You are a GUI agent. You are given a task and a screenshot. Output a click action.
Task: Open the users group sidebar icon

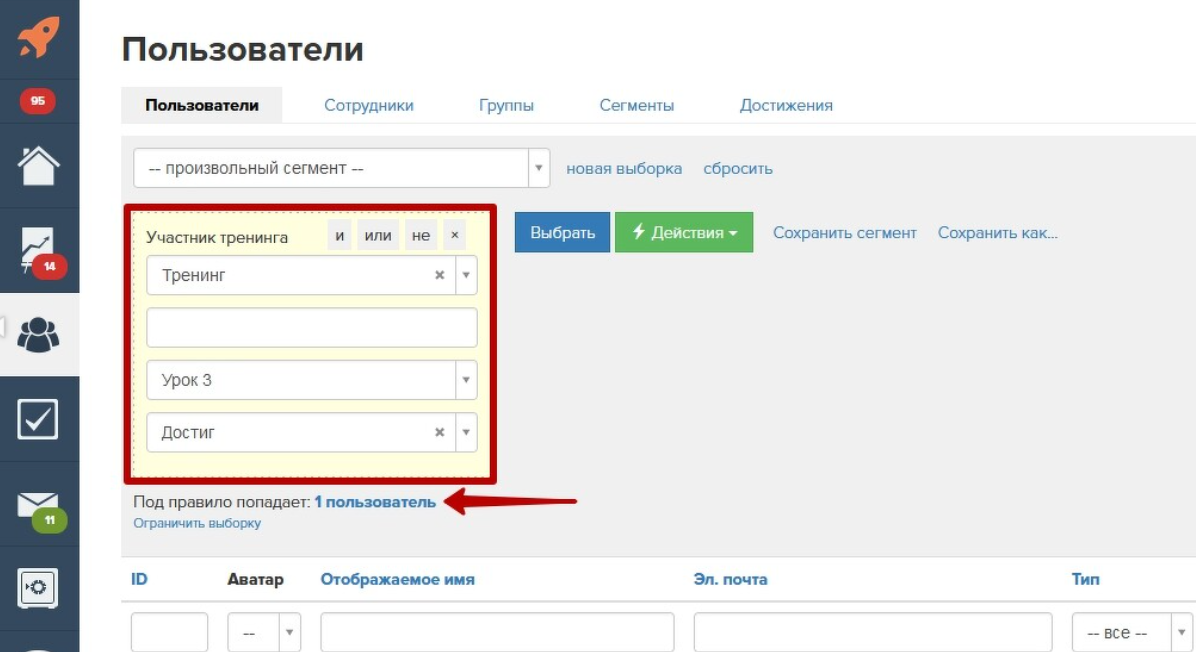point(38,334)
